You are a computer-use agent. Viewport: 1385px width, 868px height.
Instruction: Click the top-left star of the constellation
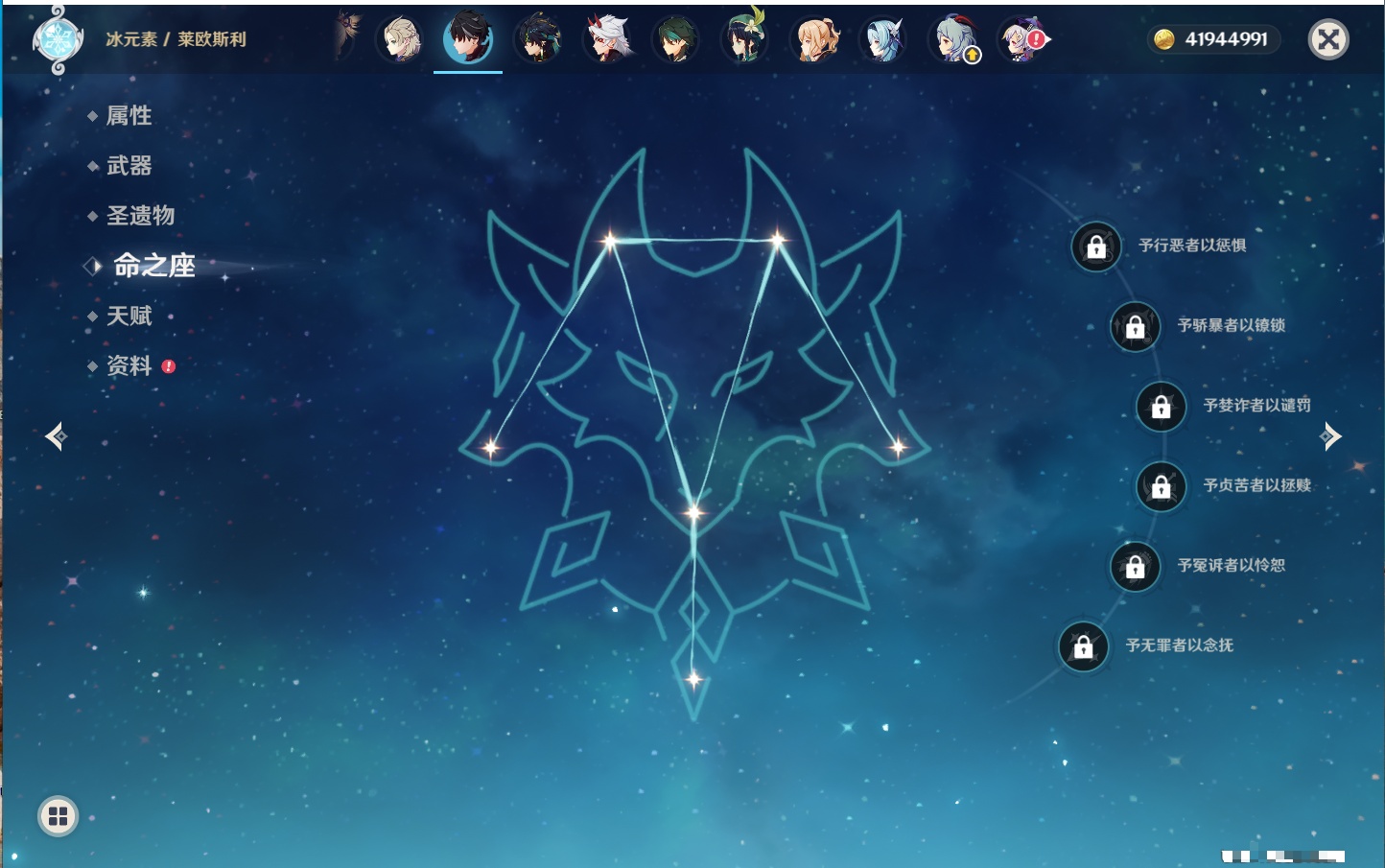coord(610,240)
